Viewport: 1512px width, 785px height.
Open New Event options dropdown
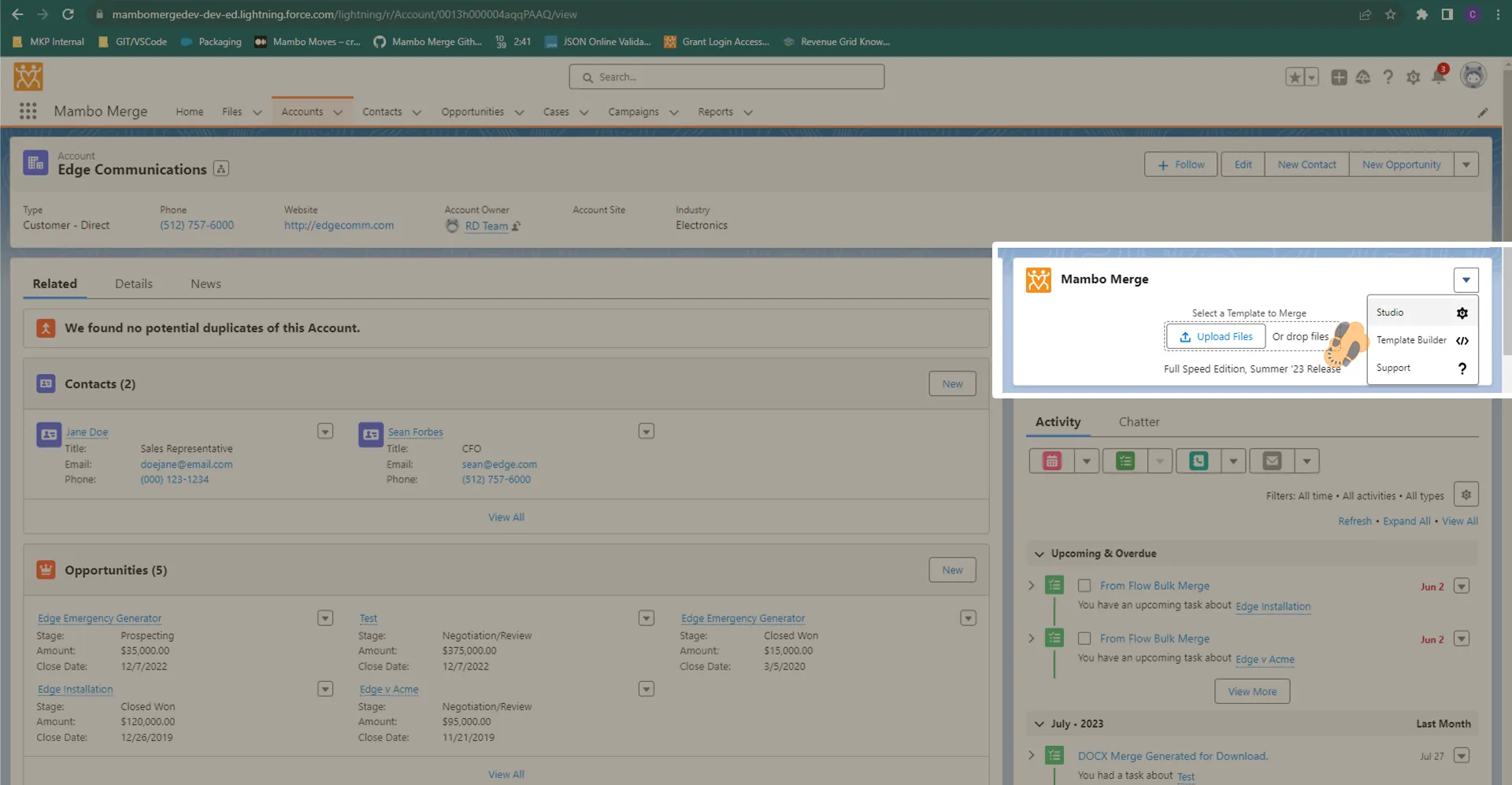(x=1086, y=461)
